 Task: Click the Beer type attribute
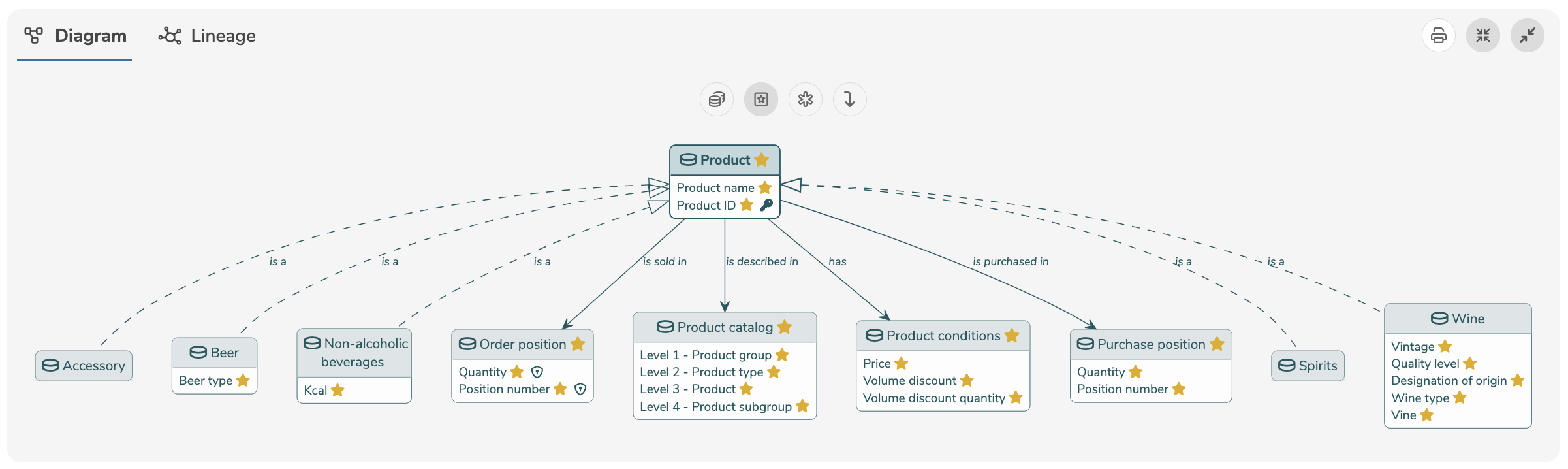click(205, 381)
